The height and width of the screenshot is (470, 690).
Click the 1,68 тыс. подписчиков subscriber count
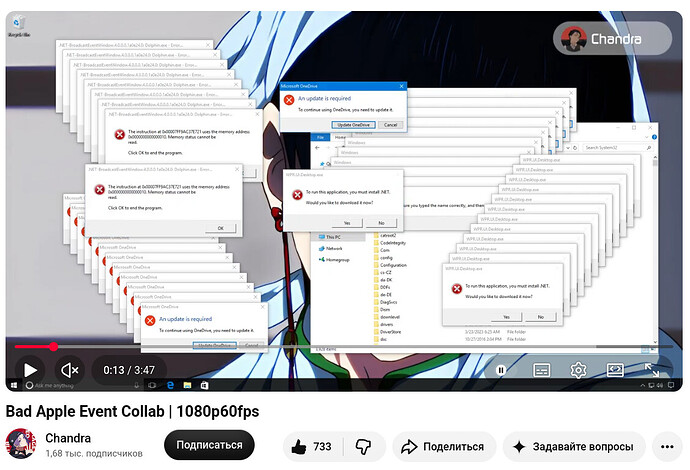tap(94, 454)
